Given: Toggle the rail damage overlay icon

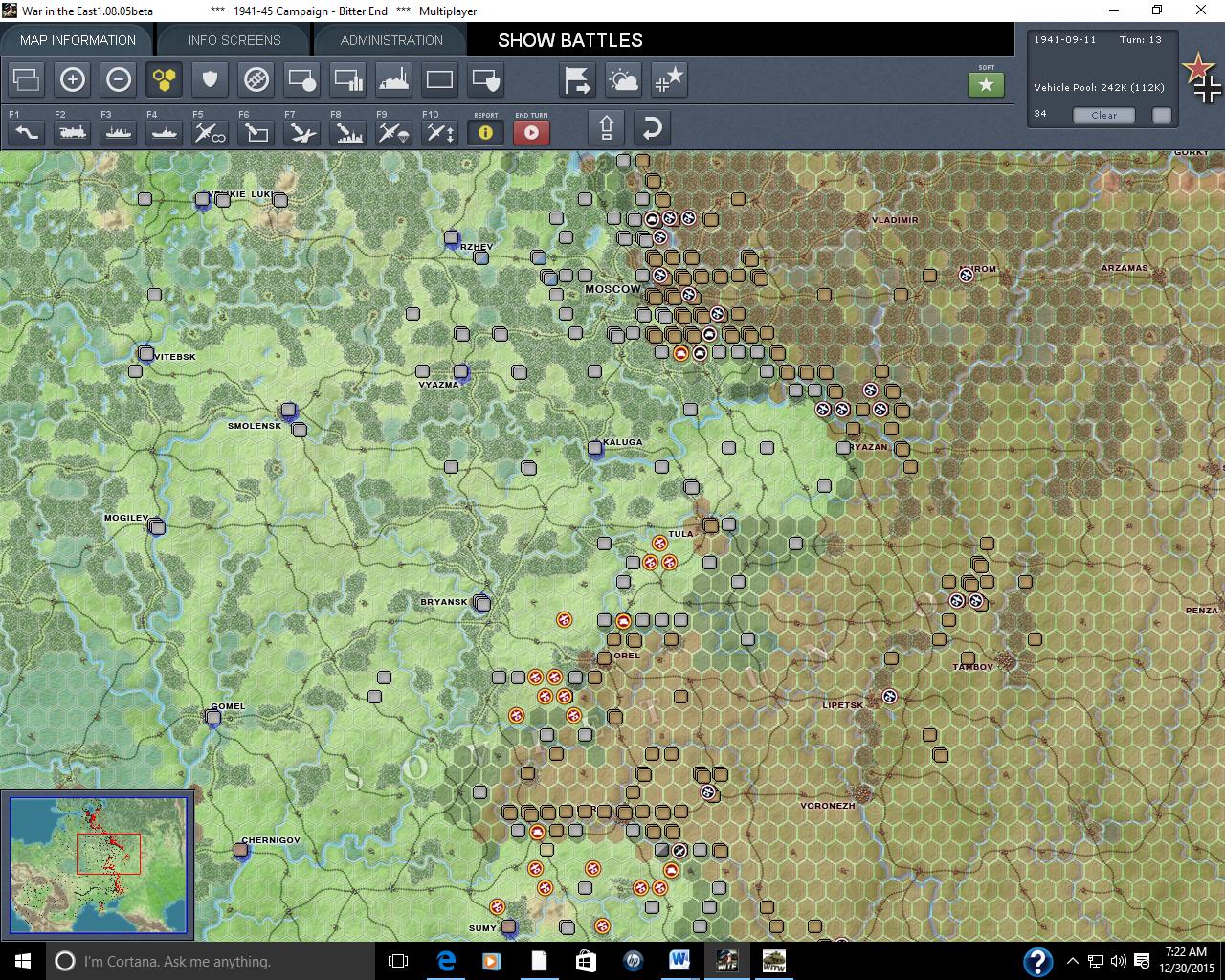Looking at the screenshot, I should click(256, 79).
